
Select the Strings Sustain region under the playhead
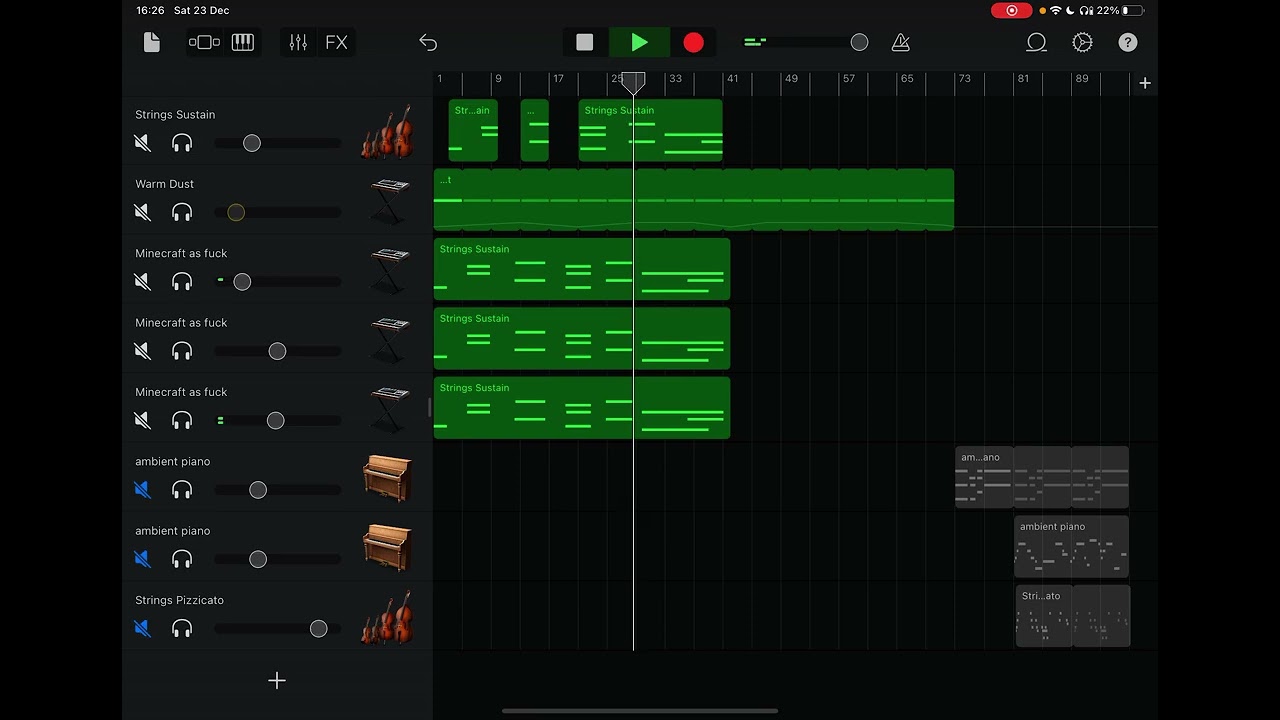[x=650, y=131]
